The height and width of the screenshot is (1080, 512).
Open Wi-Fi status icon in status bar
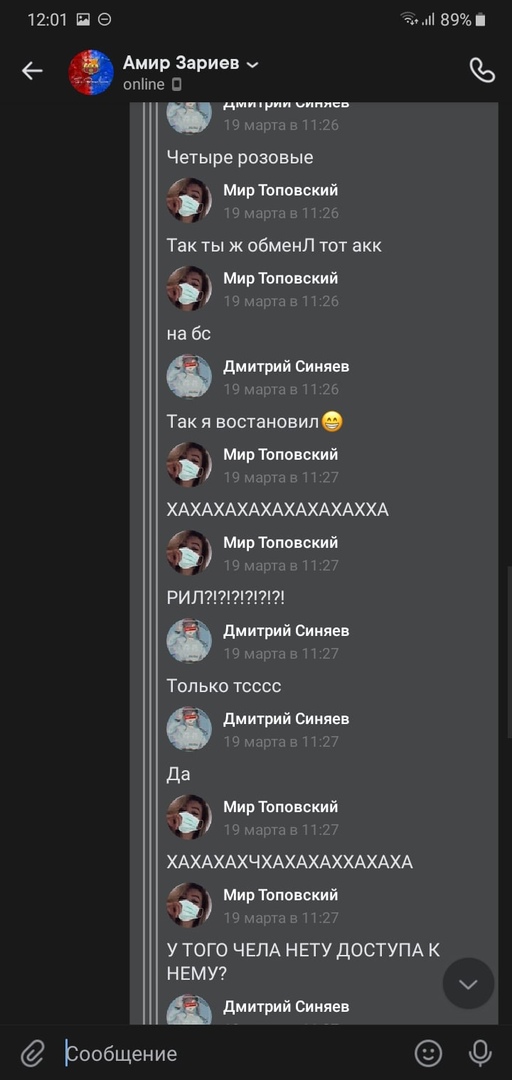click(409, 19)
